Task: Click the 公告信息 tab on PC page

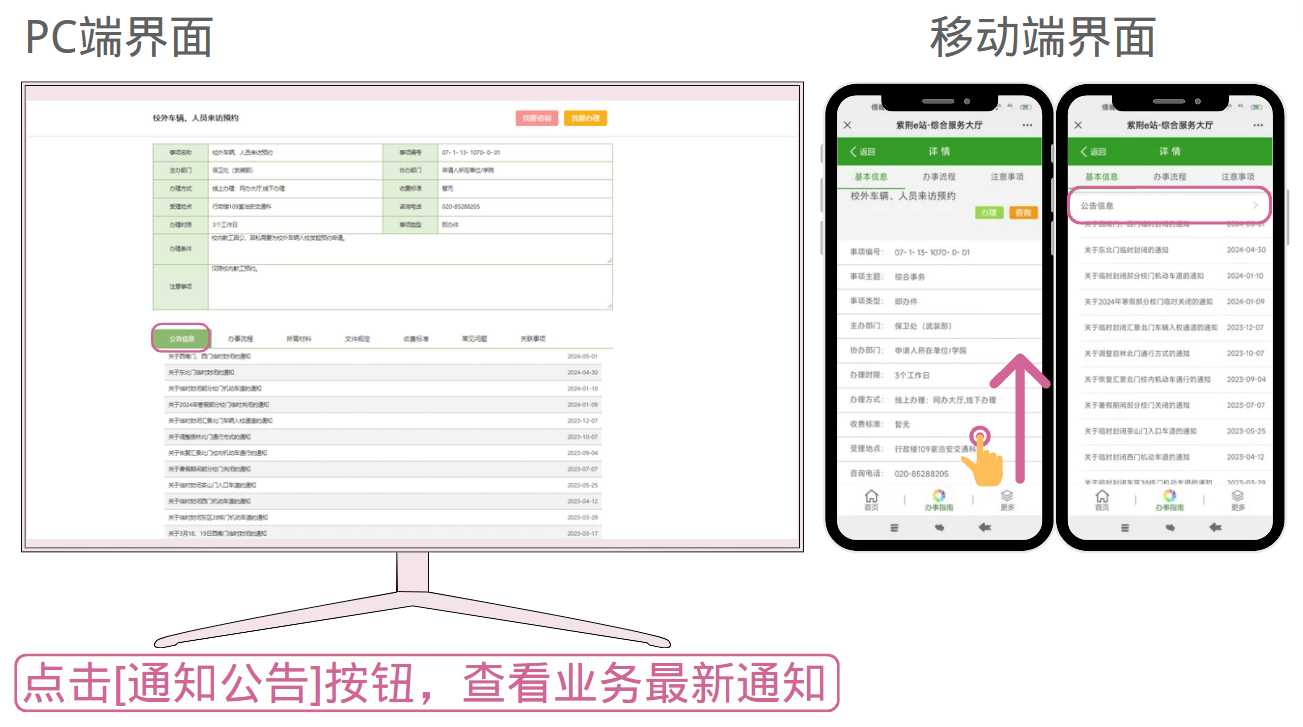Action: click(x=181, y=339)
